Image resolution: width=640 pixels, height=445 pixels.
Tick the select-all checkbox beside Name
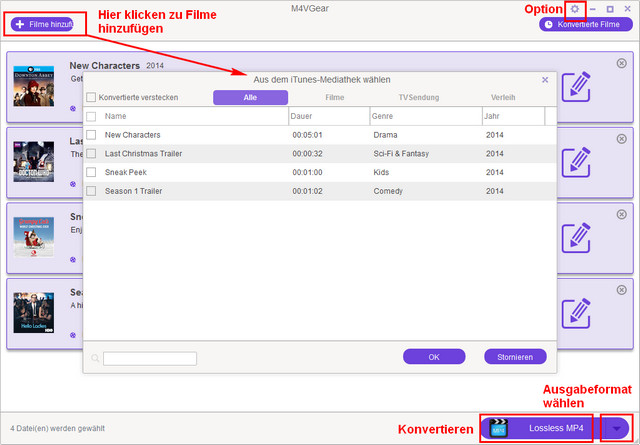pyautogui.click(x=91, y=116)
